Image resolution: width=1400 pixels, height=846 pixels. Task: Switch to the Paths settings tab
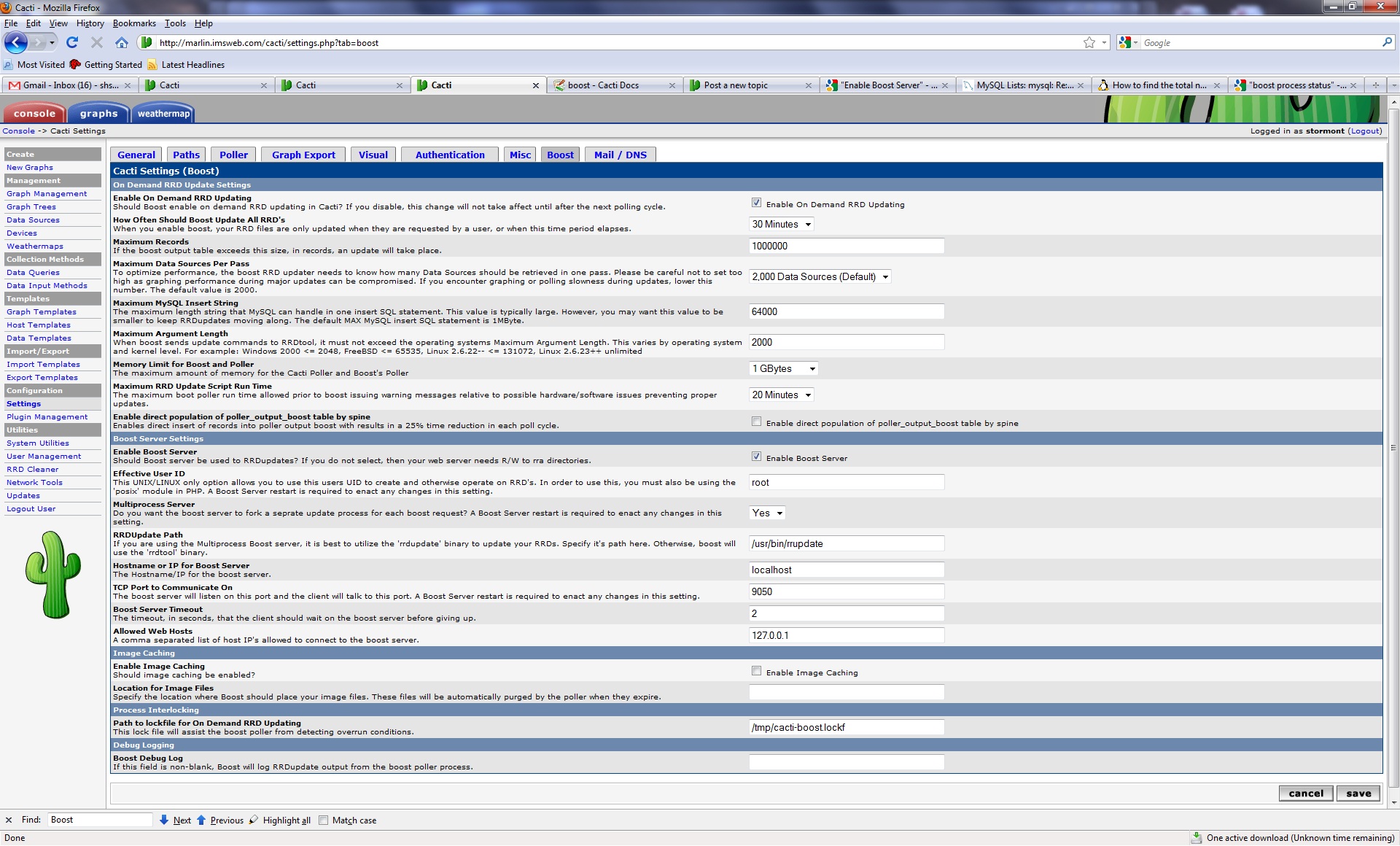(186, 155)
